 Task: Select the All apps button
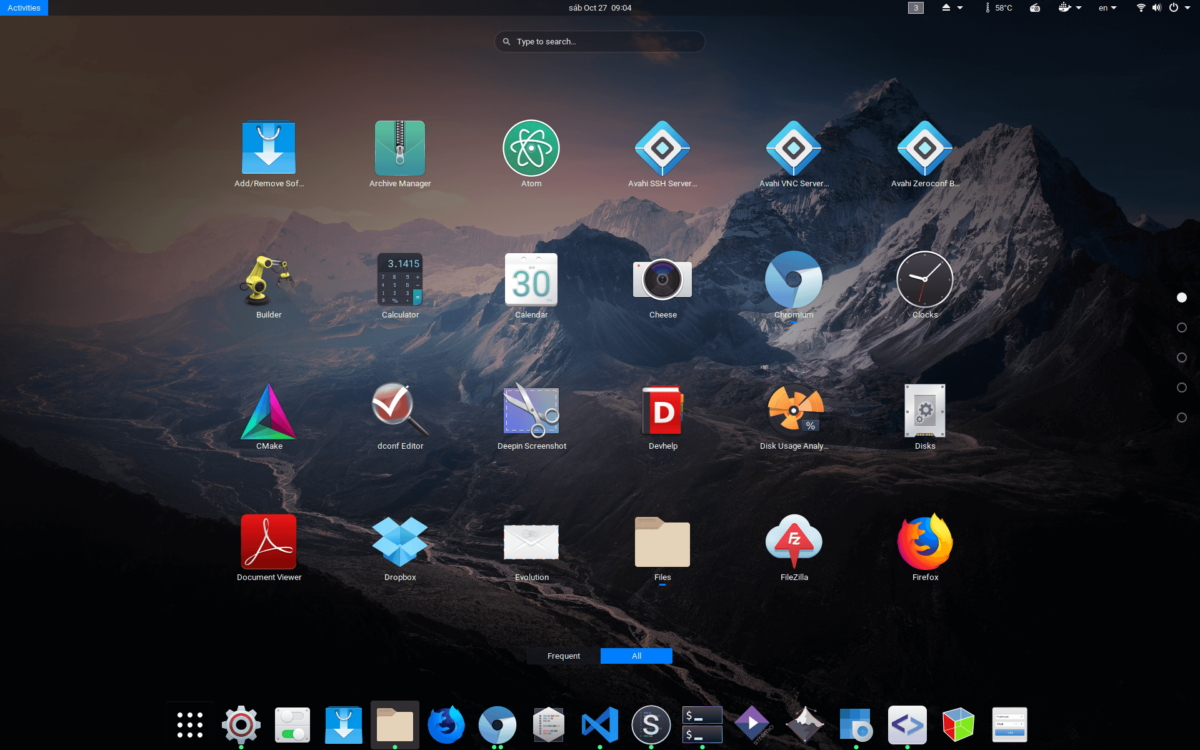pyautogui.click(x=636, y=655)
